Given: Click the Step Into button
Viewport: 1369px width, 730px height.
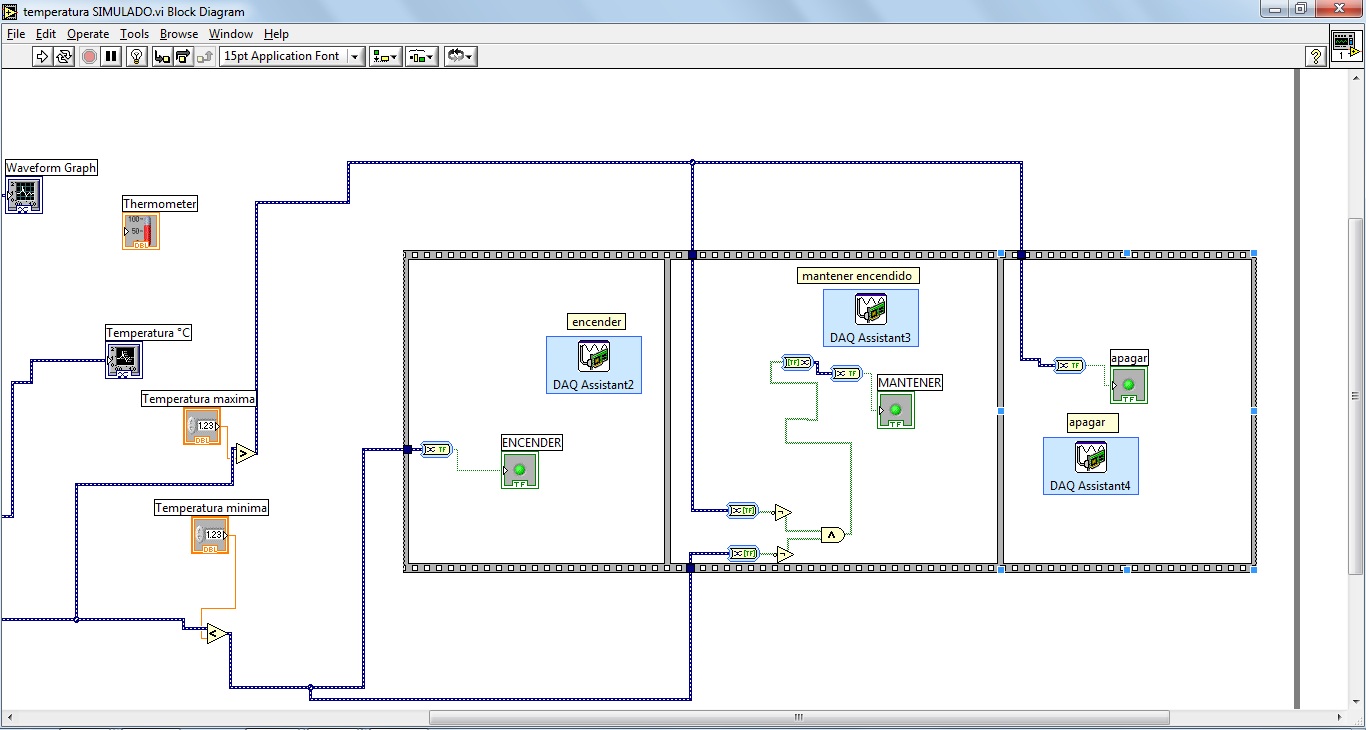Looking at the screenshot, I should point(162,56).
